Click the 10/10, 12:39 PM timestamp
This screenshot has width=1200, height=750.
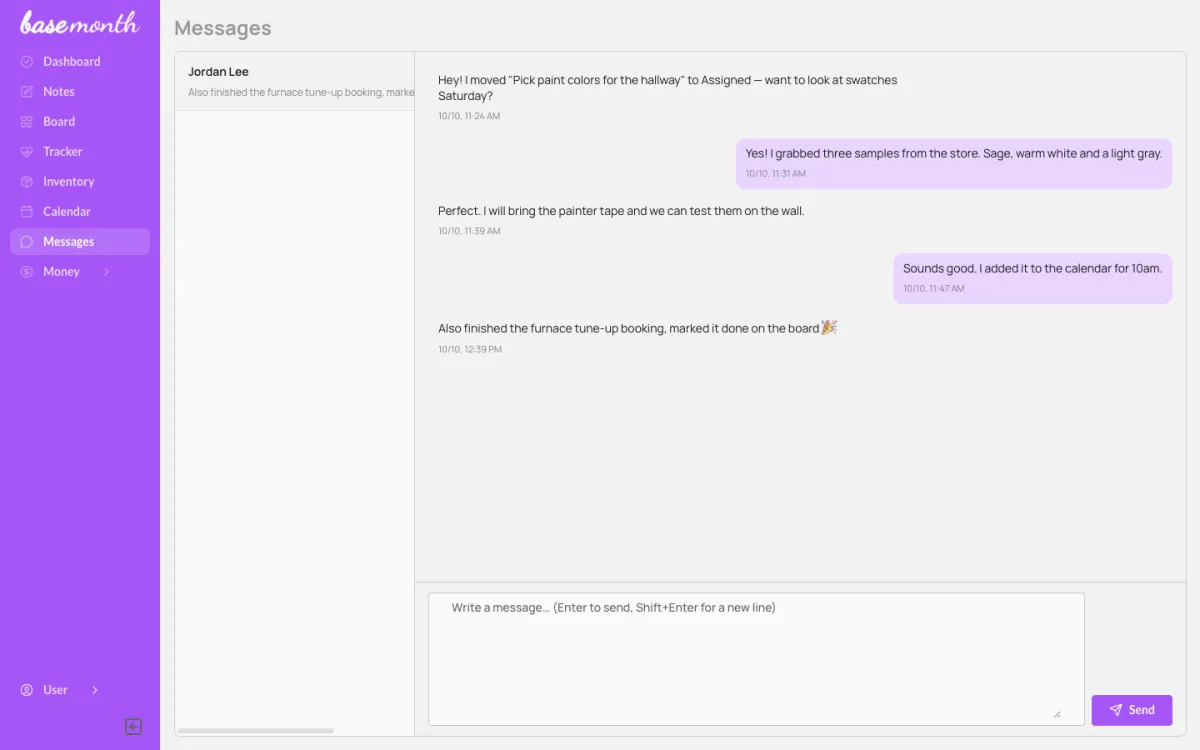(x=470, y=350)
